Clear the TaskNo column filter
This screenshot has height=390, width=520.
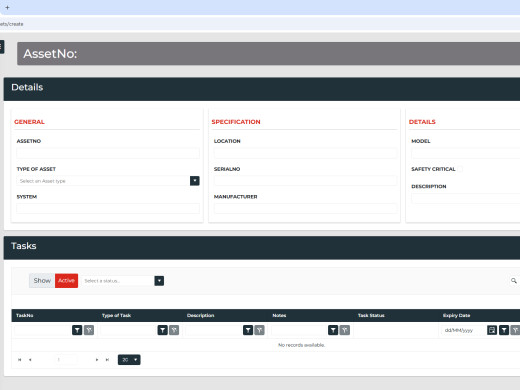pyautogui.click(x=89, y=330)
